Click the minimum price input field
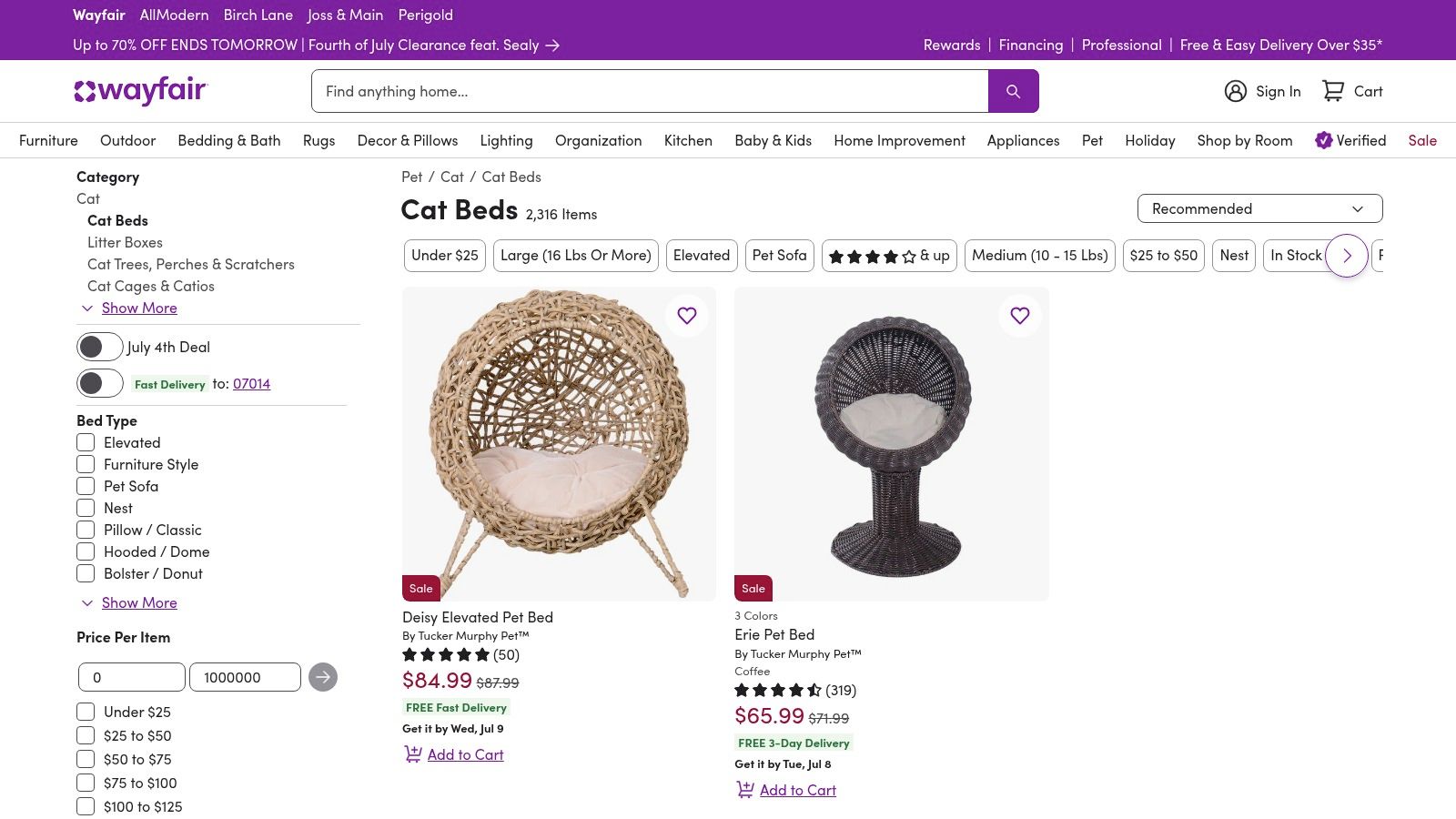 click(x=132, y=677)
